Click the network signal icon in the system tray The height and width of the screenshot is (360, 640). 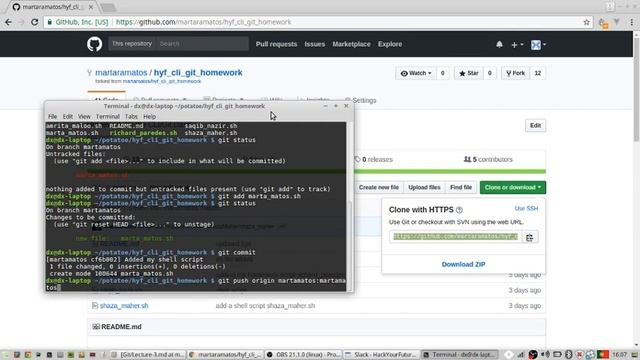click(521, 354)
